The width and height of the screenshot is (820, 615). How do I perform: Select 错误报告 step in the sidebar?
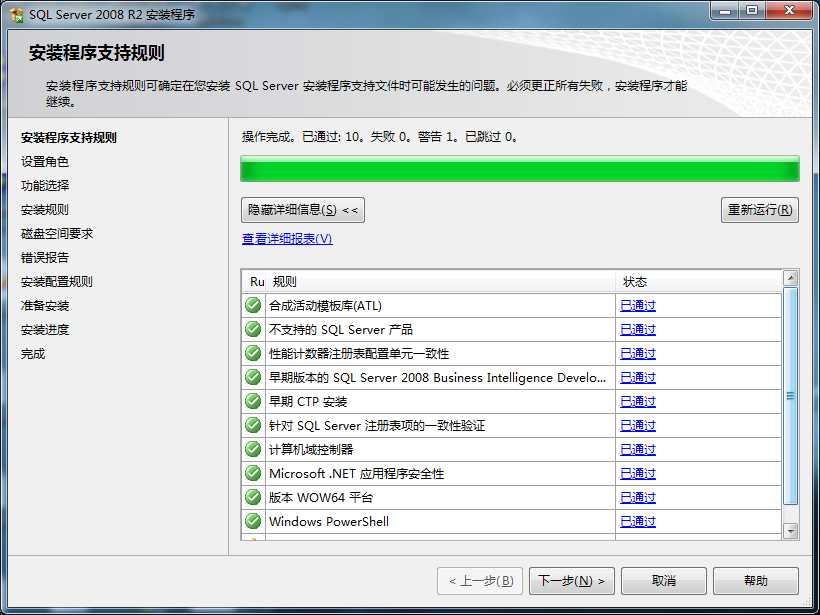click(x=45, y=258)
